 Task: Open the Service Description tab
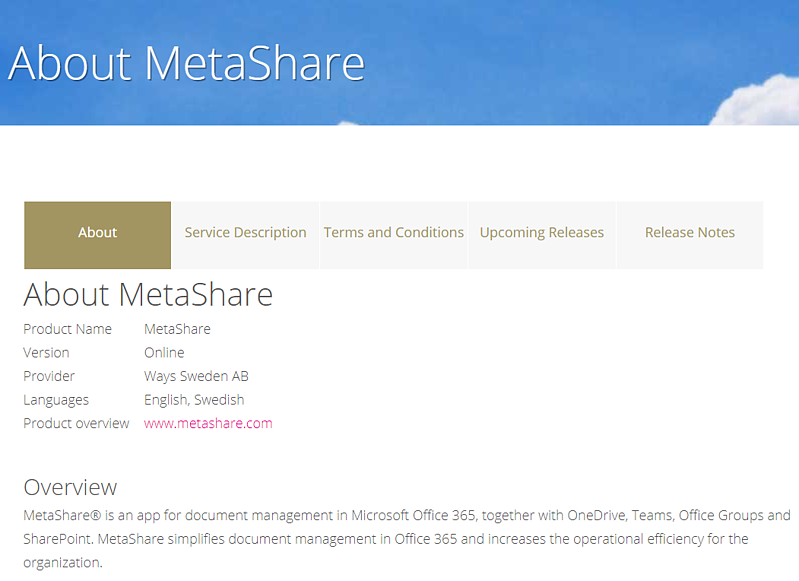(245, 235)
